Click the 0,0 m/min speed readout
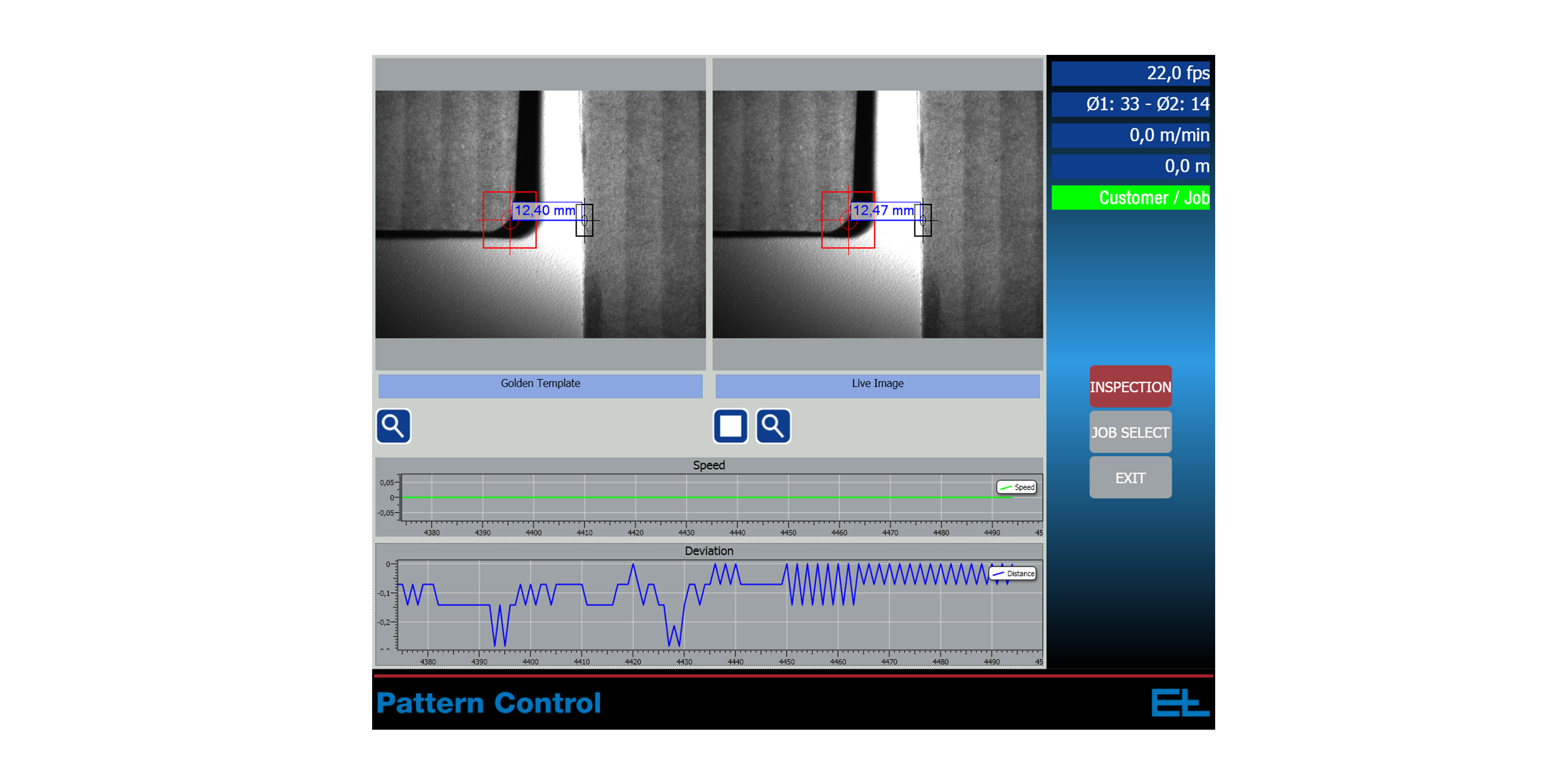The height and width of the screenshot is (784, 1568). pos(1130,136)
